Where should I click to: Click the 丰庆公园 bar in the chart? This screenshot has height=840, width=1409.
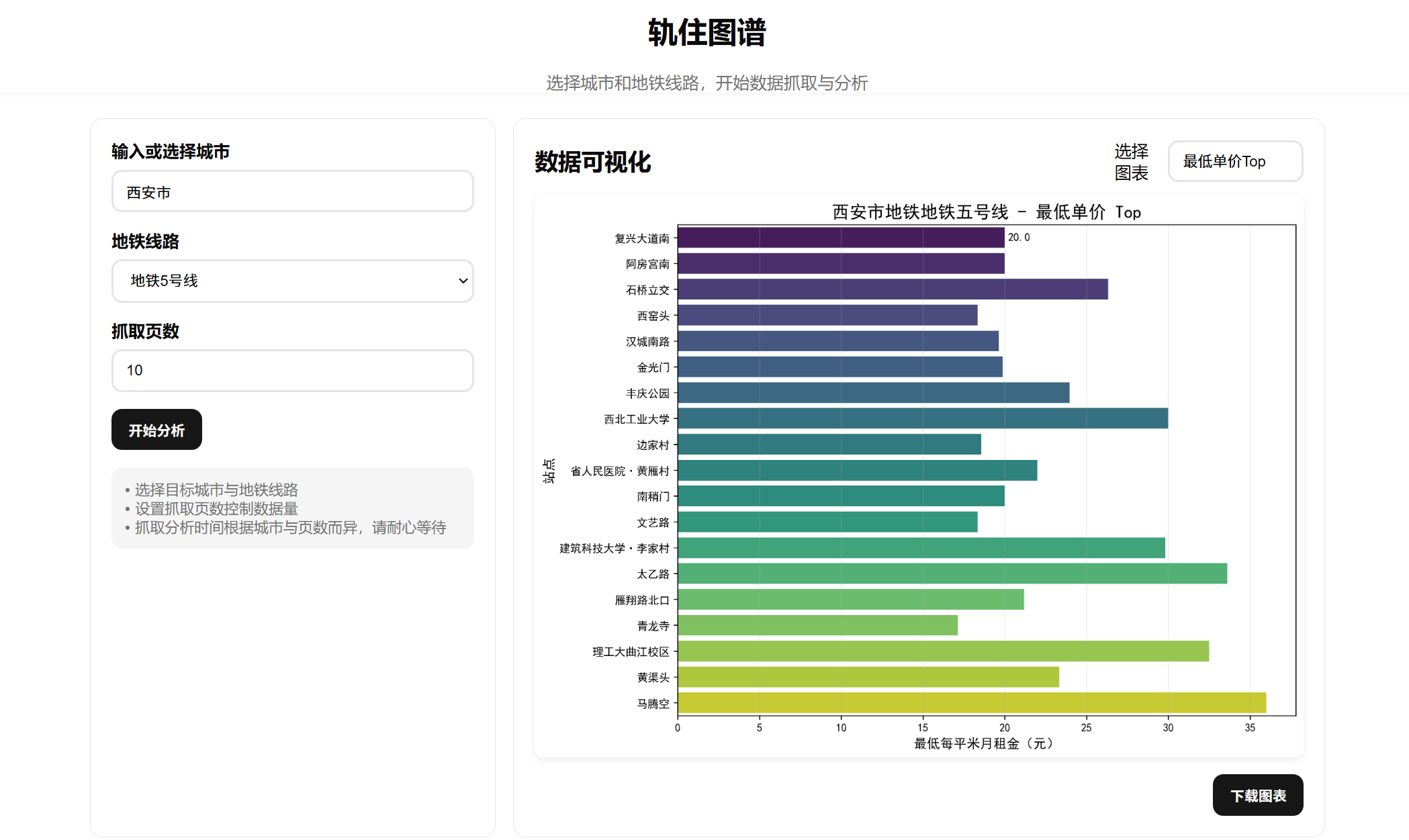[873, 393]
